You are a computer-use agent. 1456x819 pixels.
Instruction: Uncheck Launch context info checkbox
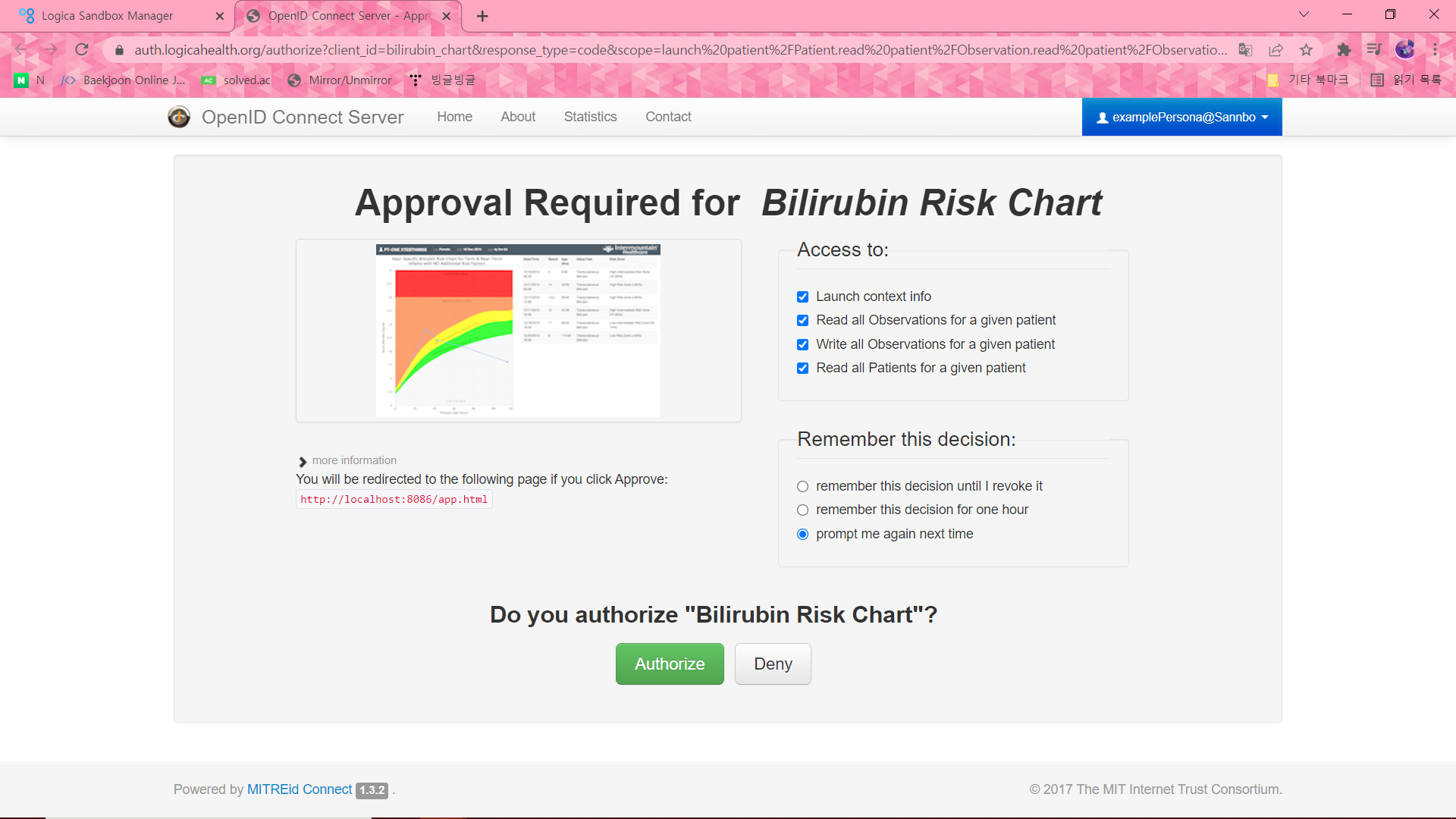point(802,297)
